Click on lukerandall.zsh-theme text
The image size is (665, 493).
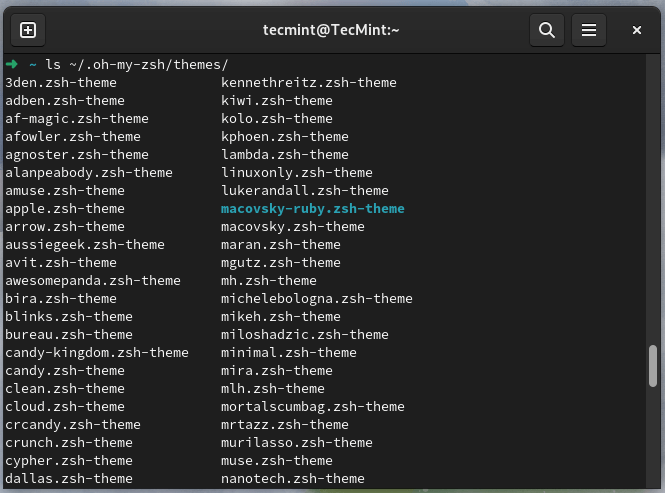pyautogui.click(x=304, y=191)
